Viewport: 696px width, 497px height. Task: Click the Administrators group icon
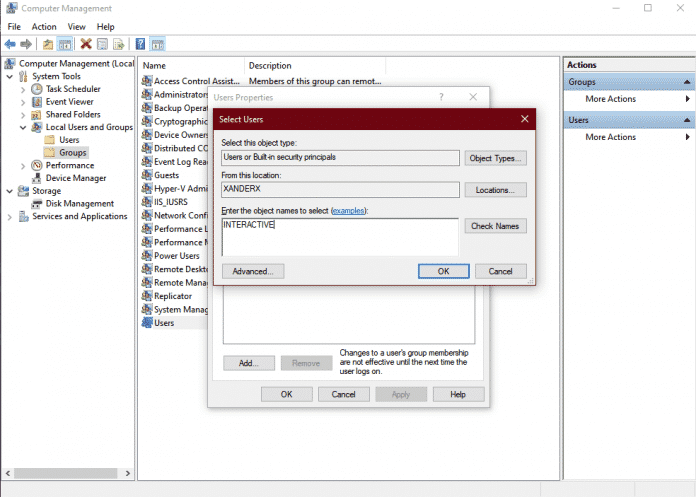[147, 95]
